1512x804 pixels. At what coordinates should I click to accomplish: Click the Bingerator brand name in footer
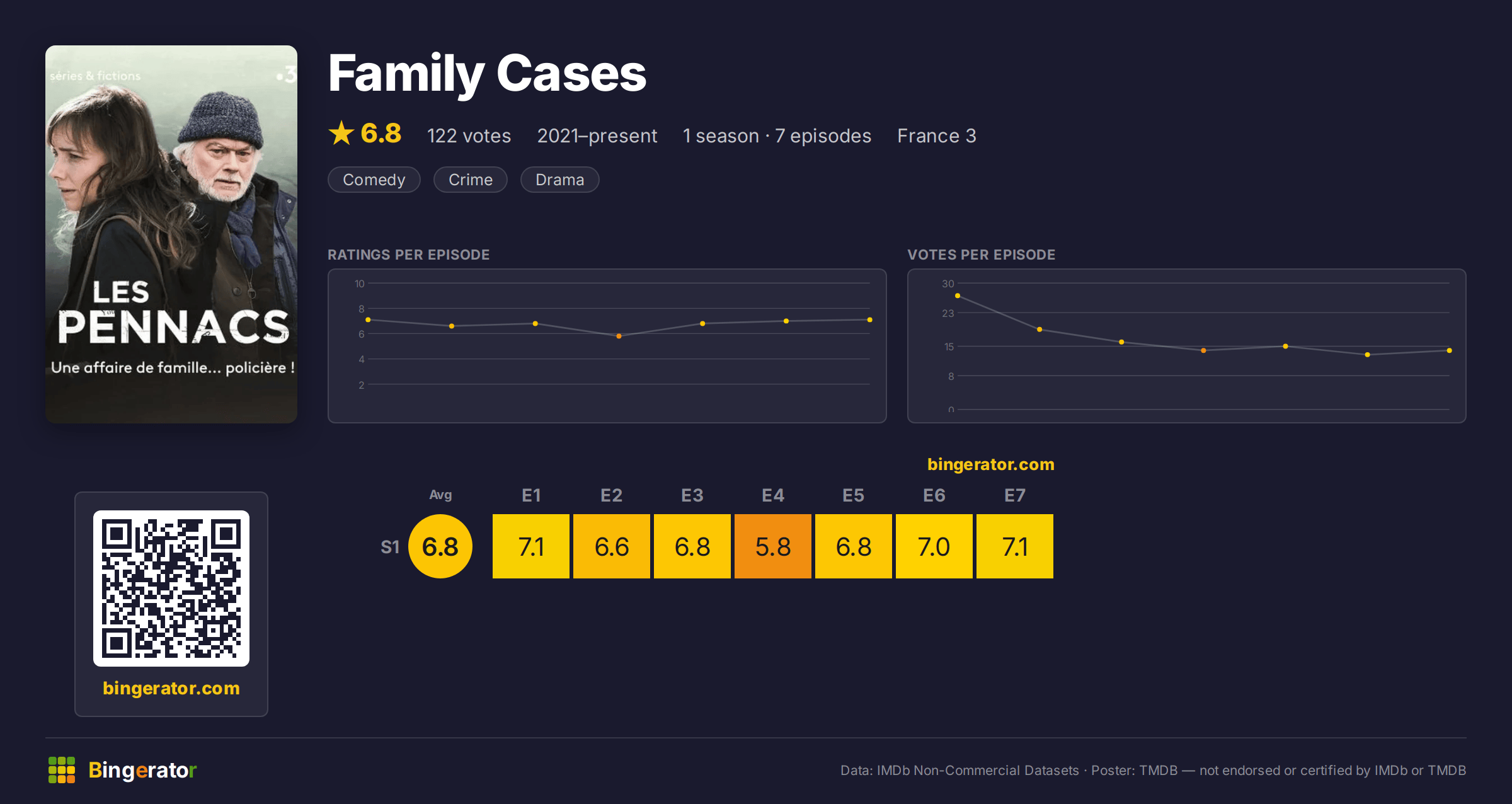142,770
